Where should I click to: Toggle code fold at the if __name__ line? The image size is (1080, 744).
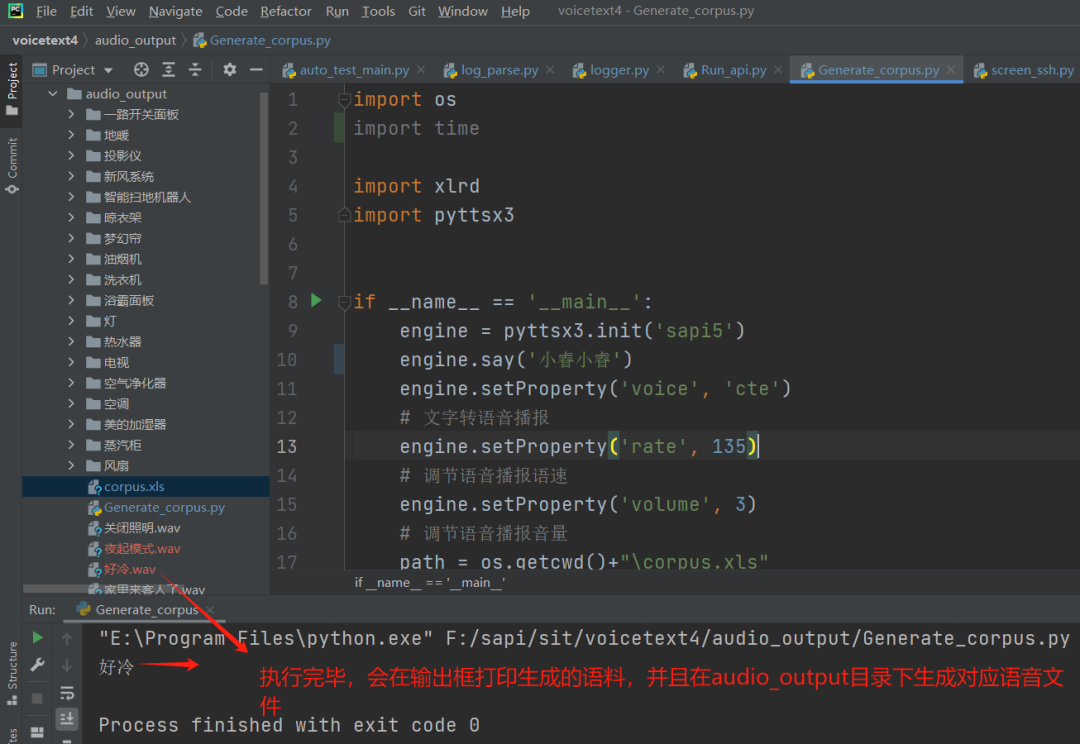[x=344, y=302]
